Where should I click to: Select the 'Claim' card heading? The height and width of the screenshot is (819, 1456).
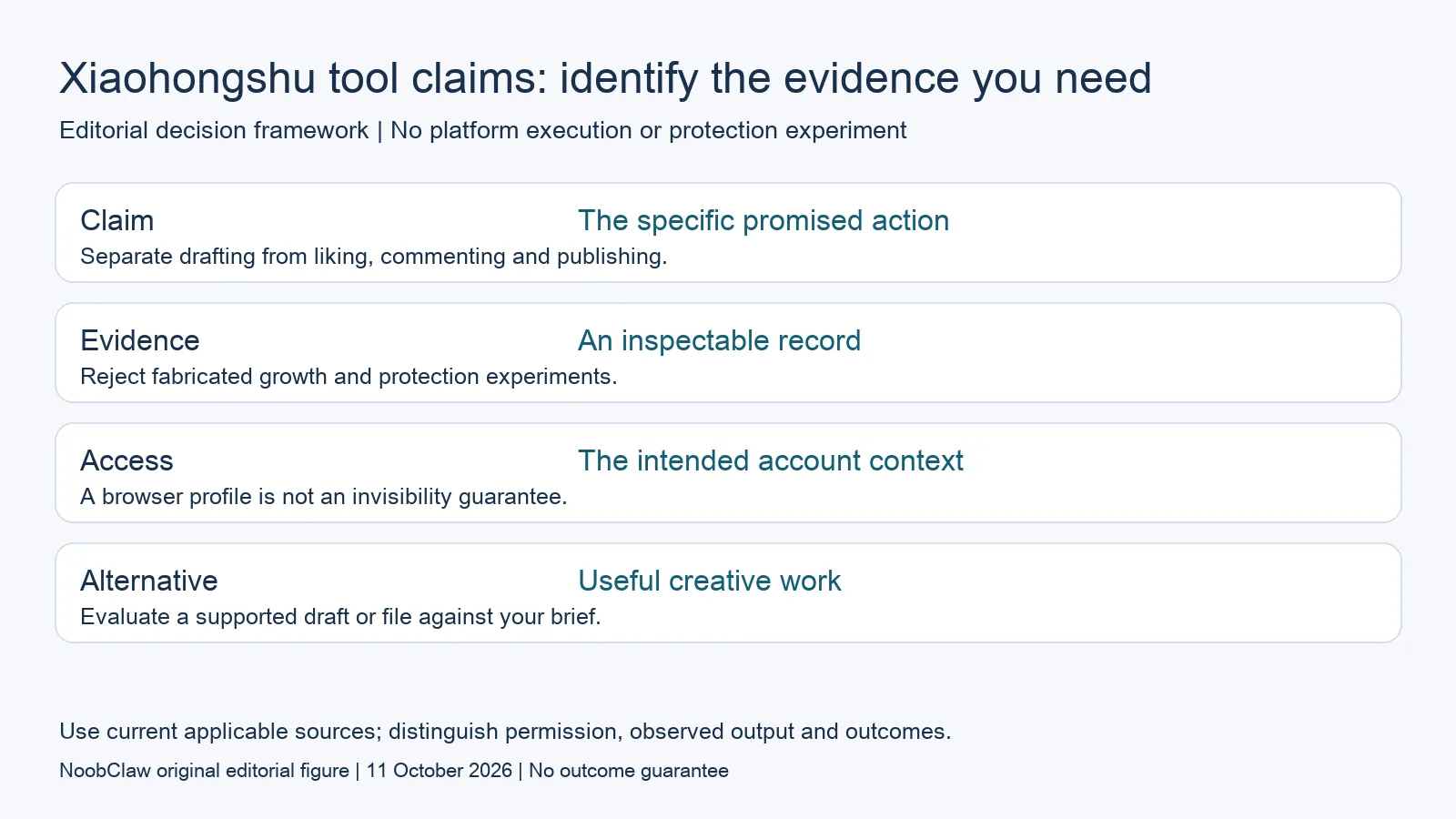(x=116, y=220)
